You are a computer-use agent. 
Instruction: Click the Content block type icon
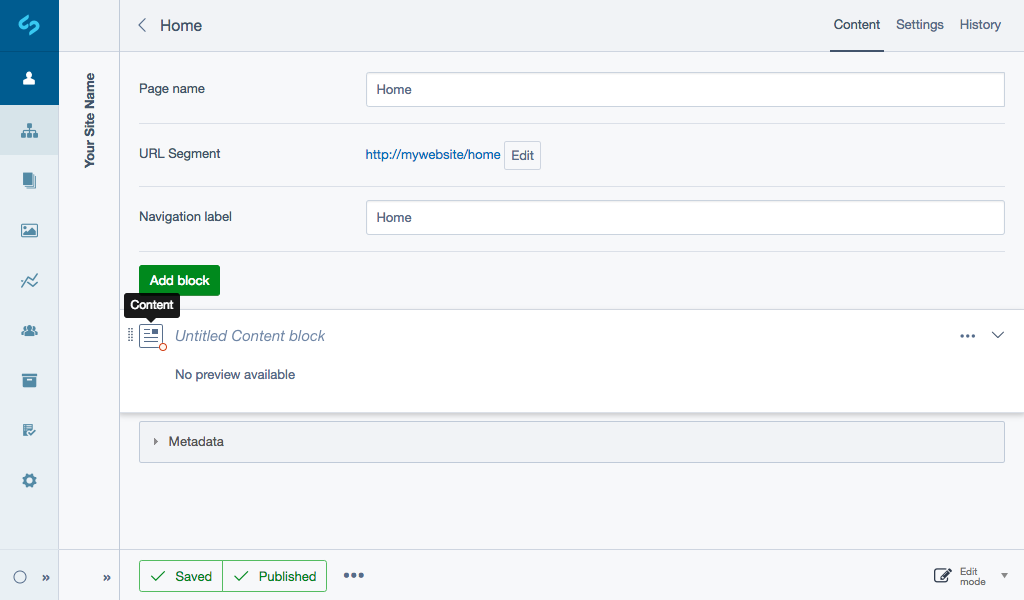coord(151,336)
